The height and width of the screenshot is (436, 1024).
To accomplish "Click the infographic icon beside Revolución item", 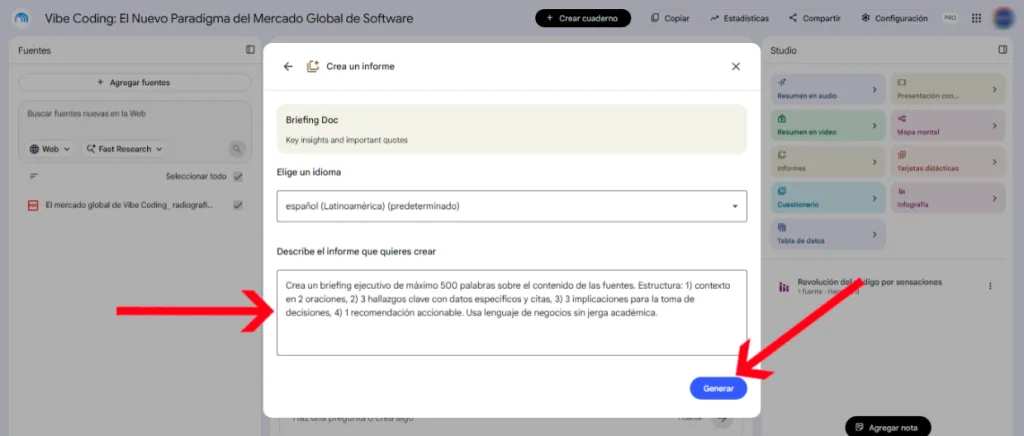I will [784, 287].
